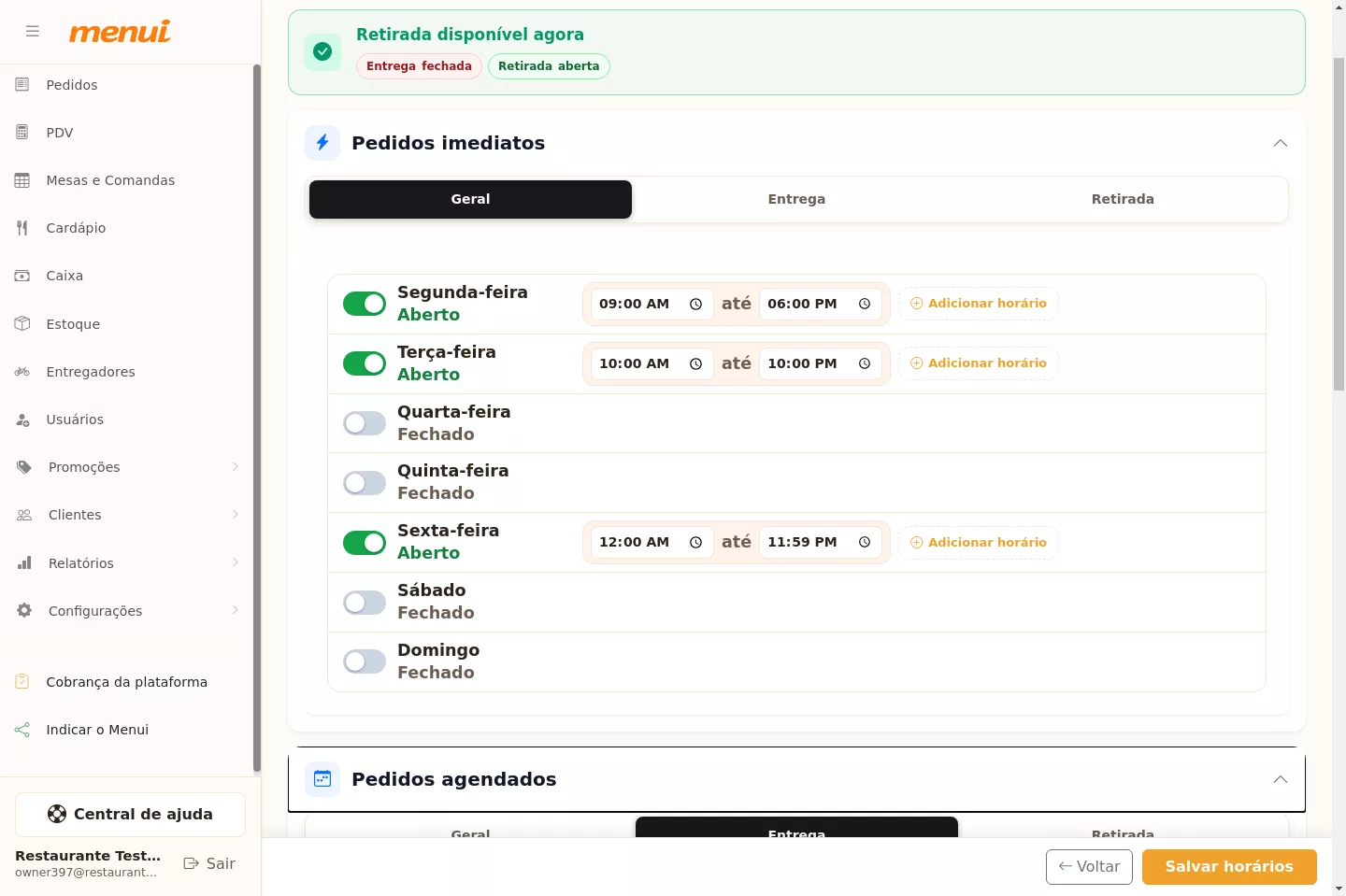Click the Entrega fechada badge
This screenshot has width=1346, height=896.
[x=419, y=66]
